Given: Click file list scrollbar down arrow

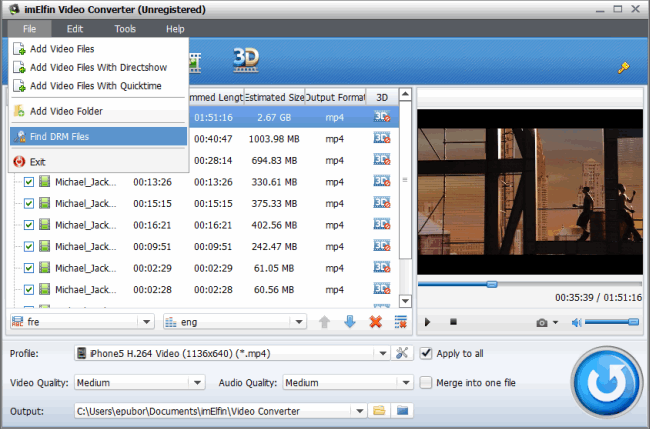Looking at the screenshot, I should coord(405,301).
